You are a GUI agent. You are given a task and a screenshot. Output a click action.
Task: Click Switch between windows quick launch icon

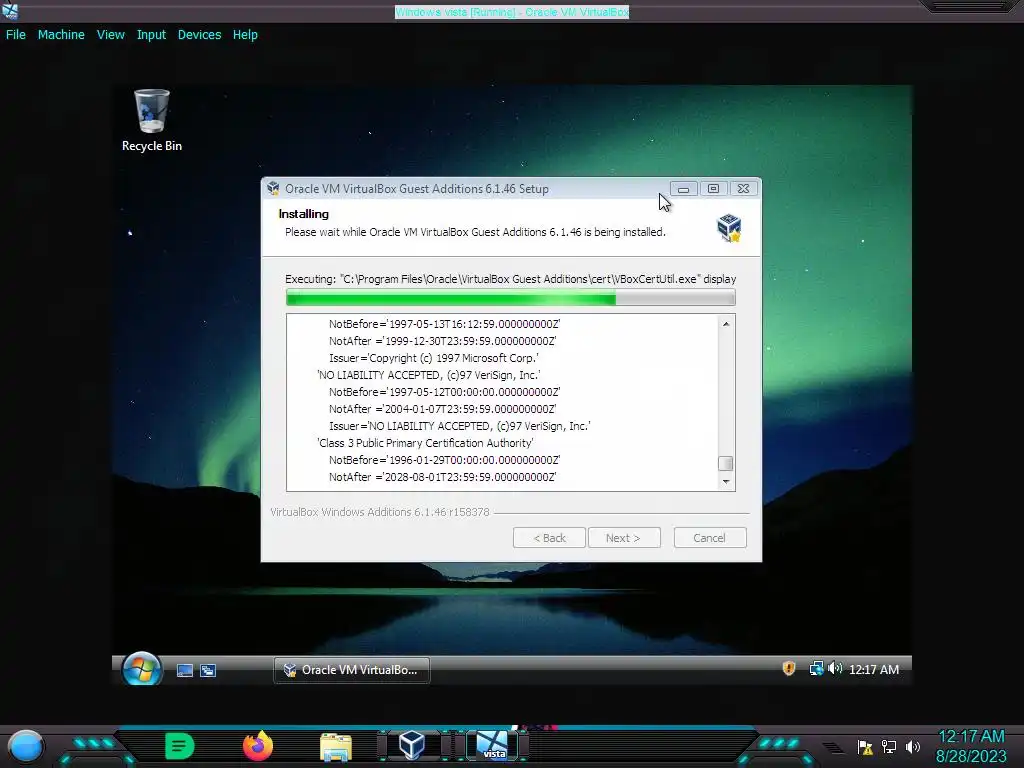pos(208,670)
